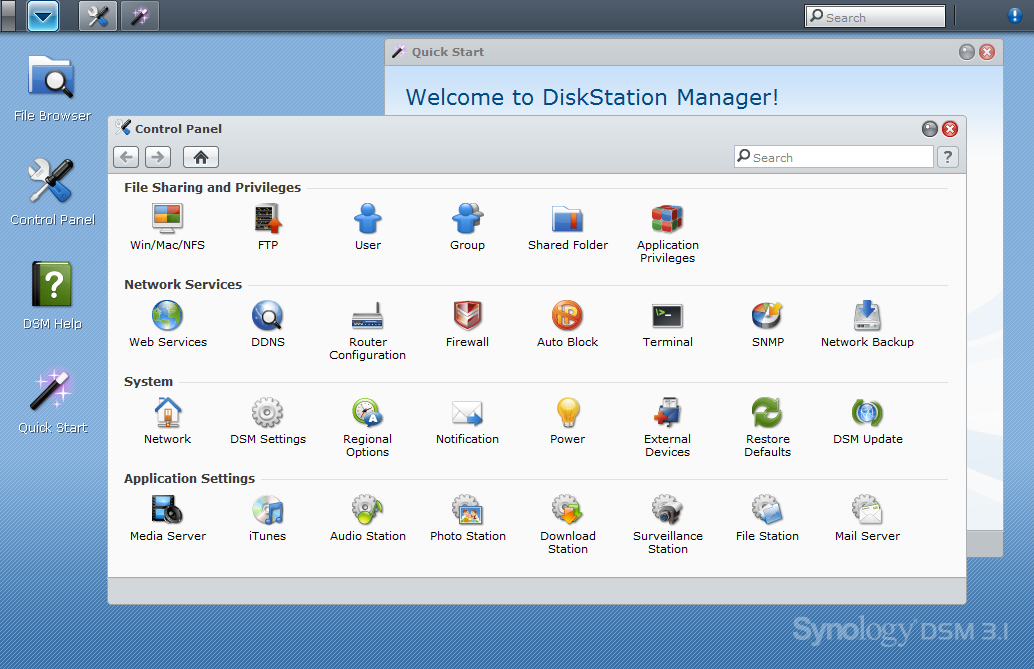Open SNMP settings
Image resolution: width=1034 pixels, height=669 pixels.
[x=768, y=324]
